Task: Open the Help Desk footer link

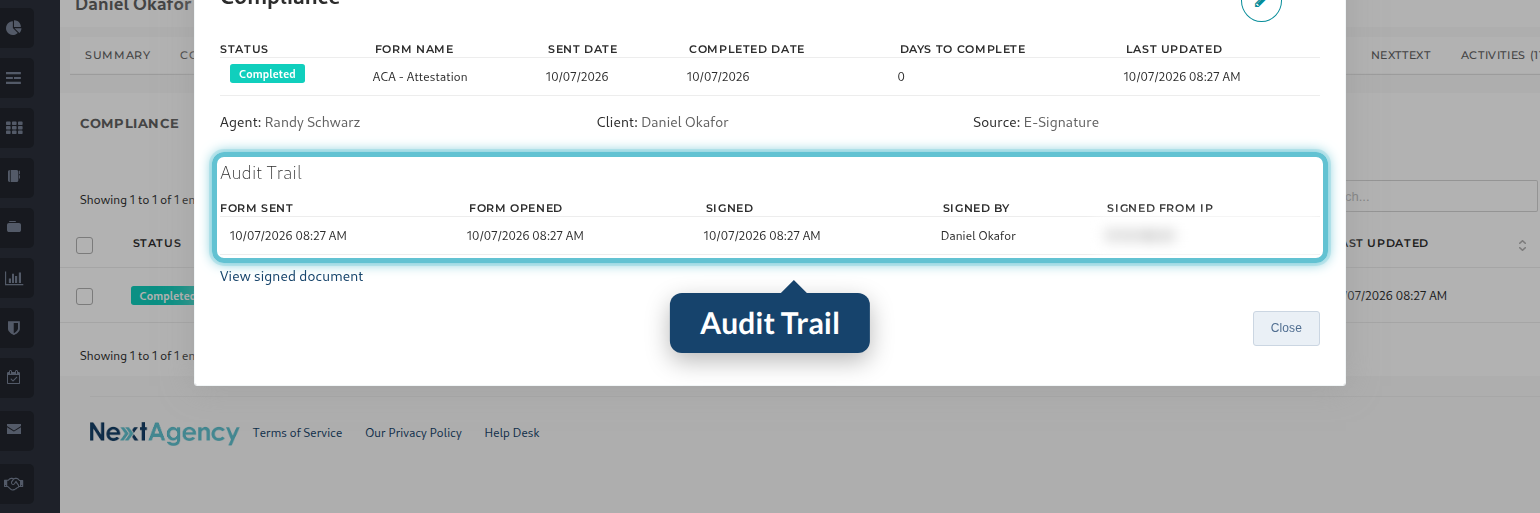Action: pos(512,433)
